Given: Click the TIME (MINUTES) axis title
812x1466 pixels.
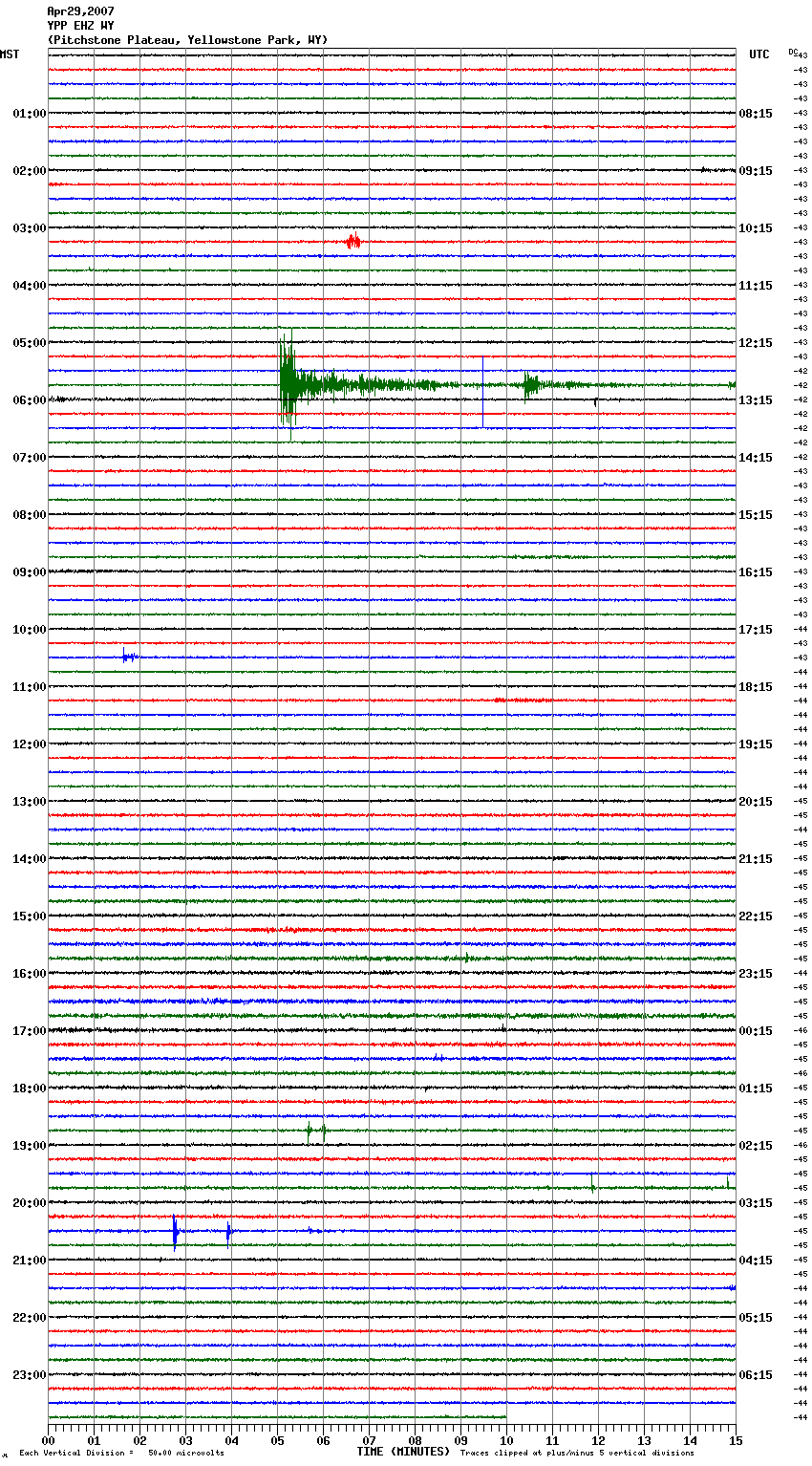Looking at the screenshot, I should [403, 1452].
